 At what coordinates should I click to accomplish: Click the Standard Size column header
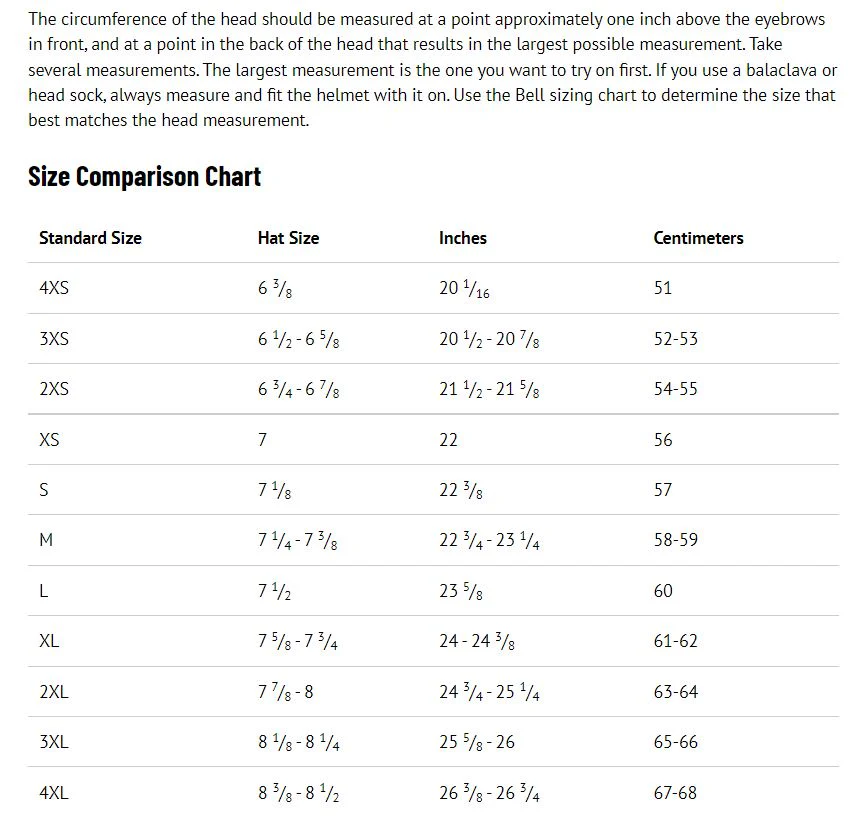90,238
